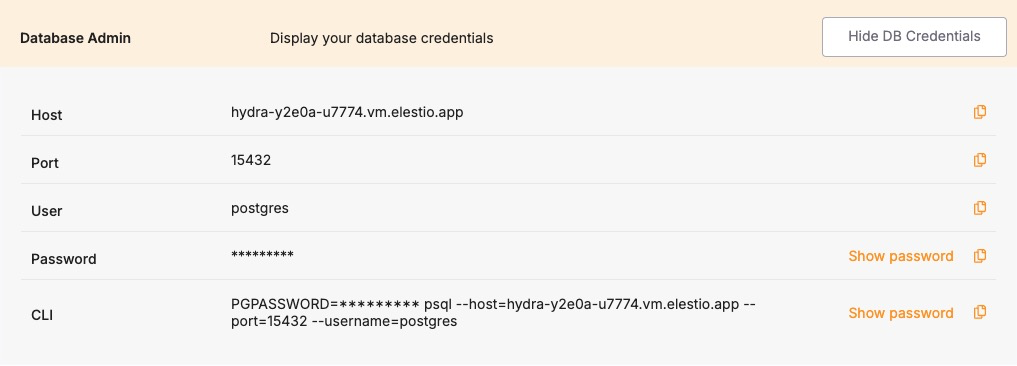Click the PGPASSWORD psql command text
The width and height of the screenshot is (1017, 366).
point(494,313)
